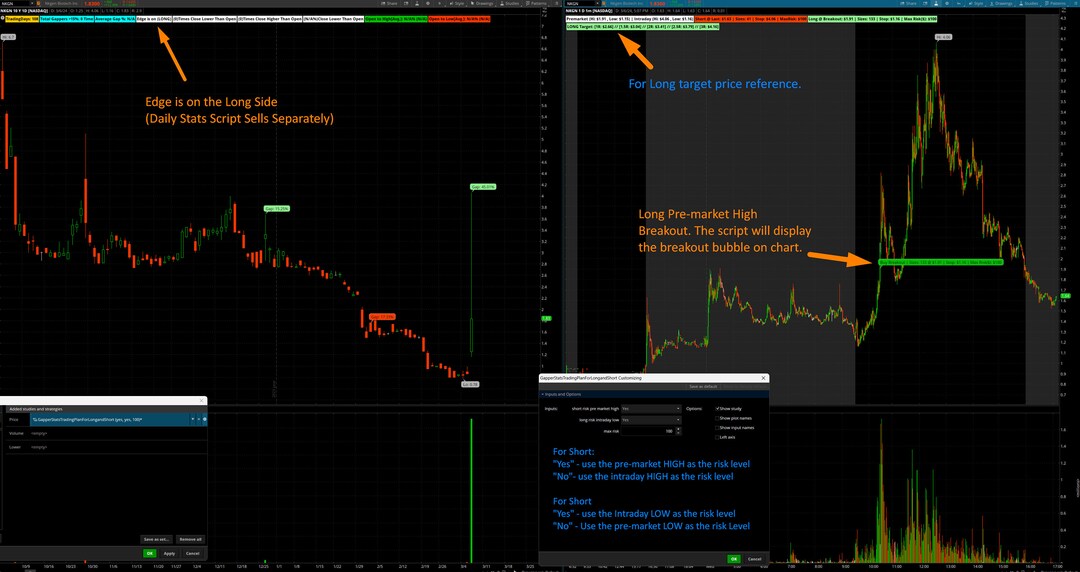The height and width of the screenshot is (572, 1080).
Task: Confirm OK in GapperStats Customizing dialog
Action: pyautogui.click(x=734, y=559)
